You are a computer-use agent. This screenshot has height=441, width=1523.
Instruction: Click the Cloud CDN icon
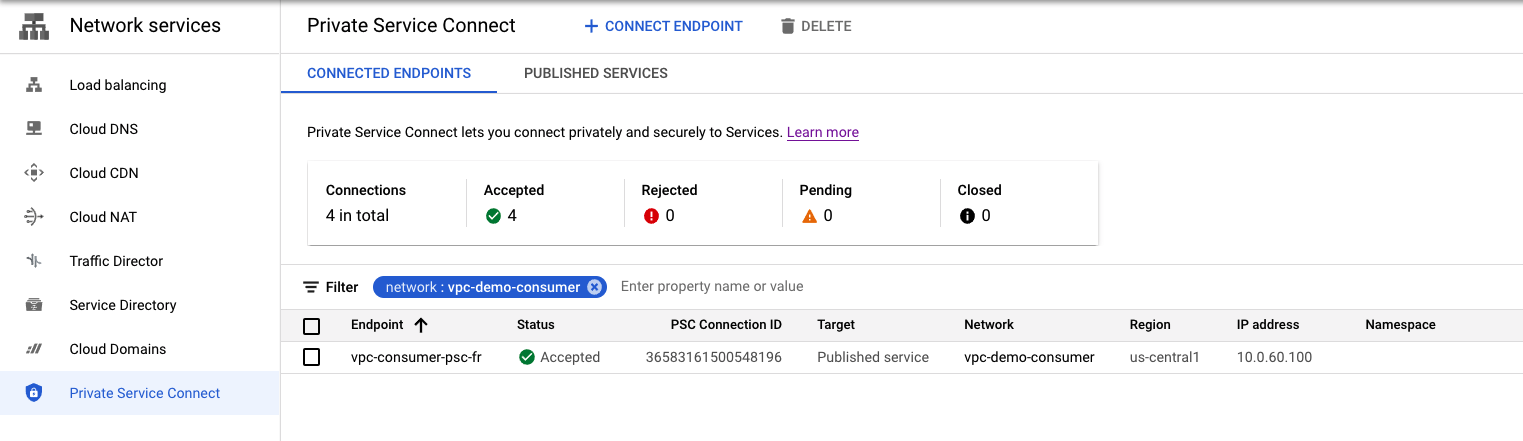point(34,173)
